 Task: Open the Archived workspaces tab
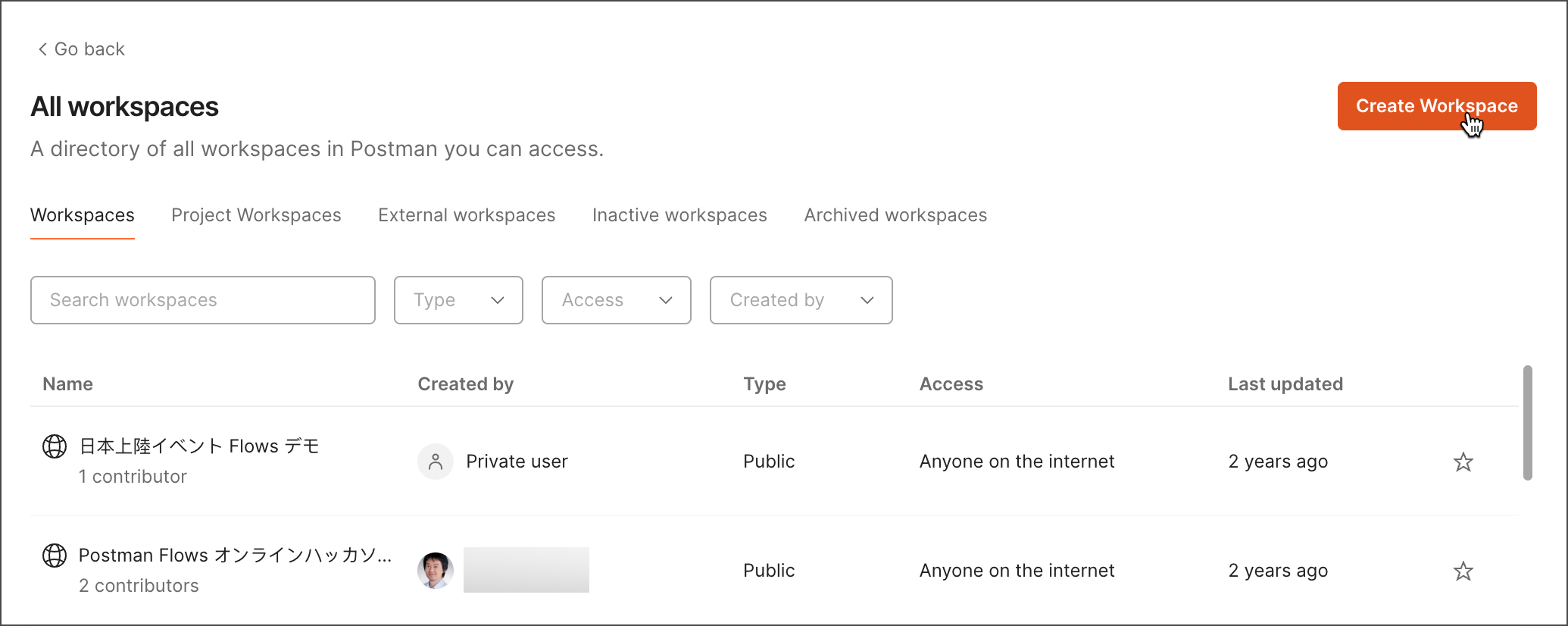coord(895,215)
